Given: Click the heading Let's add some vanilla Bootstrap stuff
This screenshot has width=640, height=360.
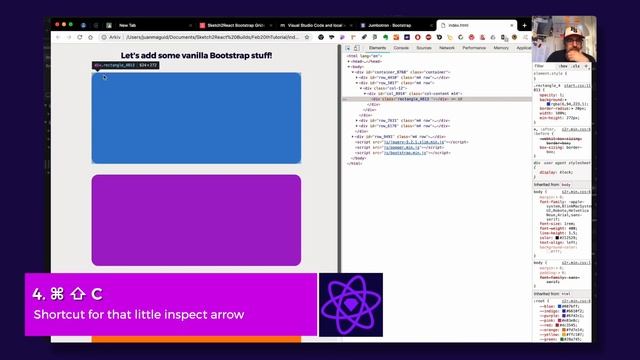Looking at the screenshot, I should [x=196, y=56].
